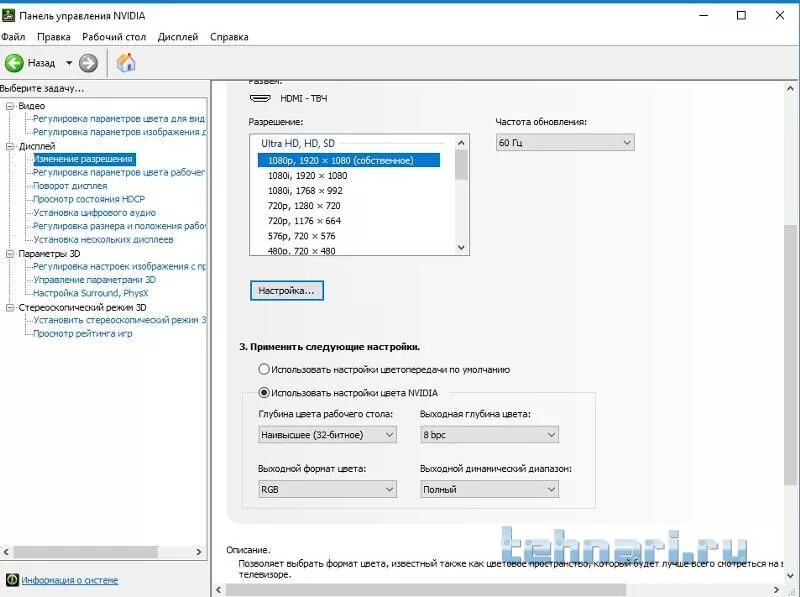Click the green Back arrow icon

[14, 63]
